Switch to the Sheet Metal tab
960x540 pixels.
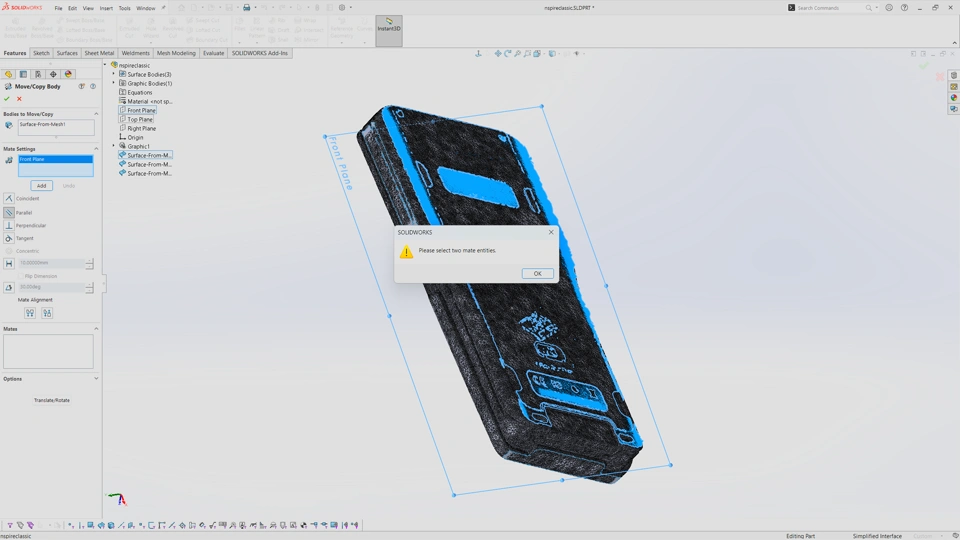[99, 53]
